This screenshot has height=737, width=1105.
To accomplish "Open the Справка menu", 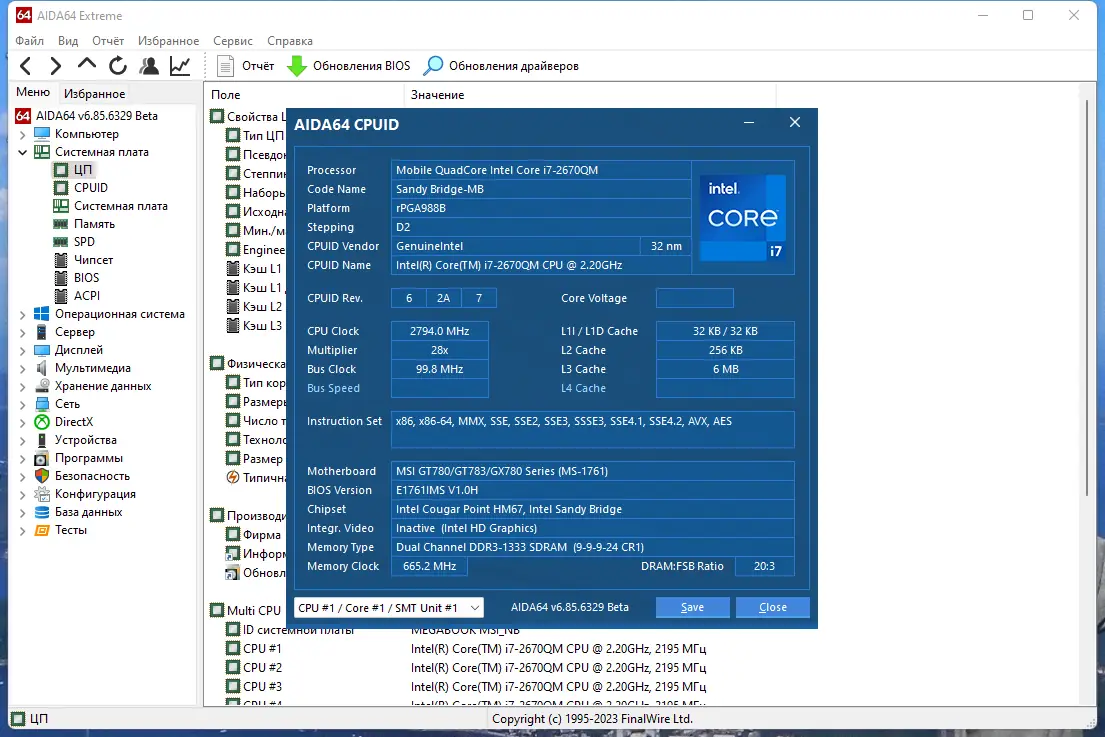I will (x=290, y=41).
